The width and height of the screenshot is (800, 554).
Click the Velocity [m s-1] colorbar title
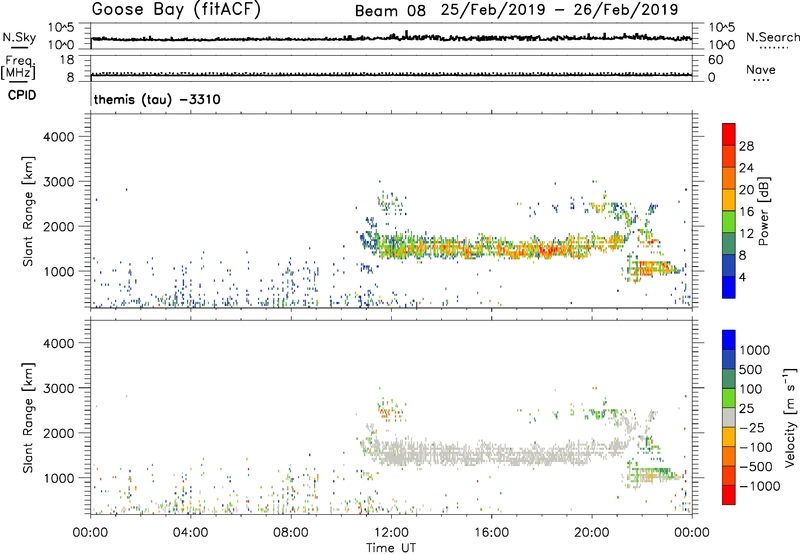pos(790,417)
